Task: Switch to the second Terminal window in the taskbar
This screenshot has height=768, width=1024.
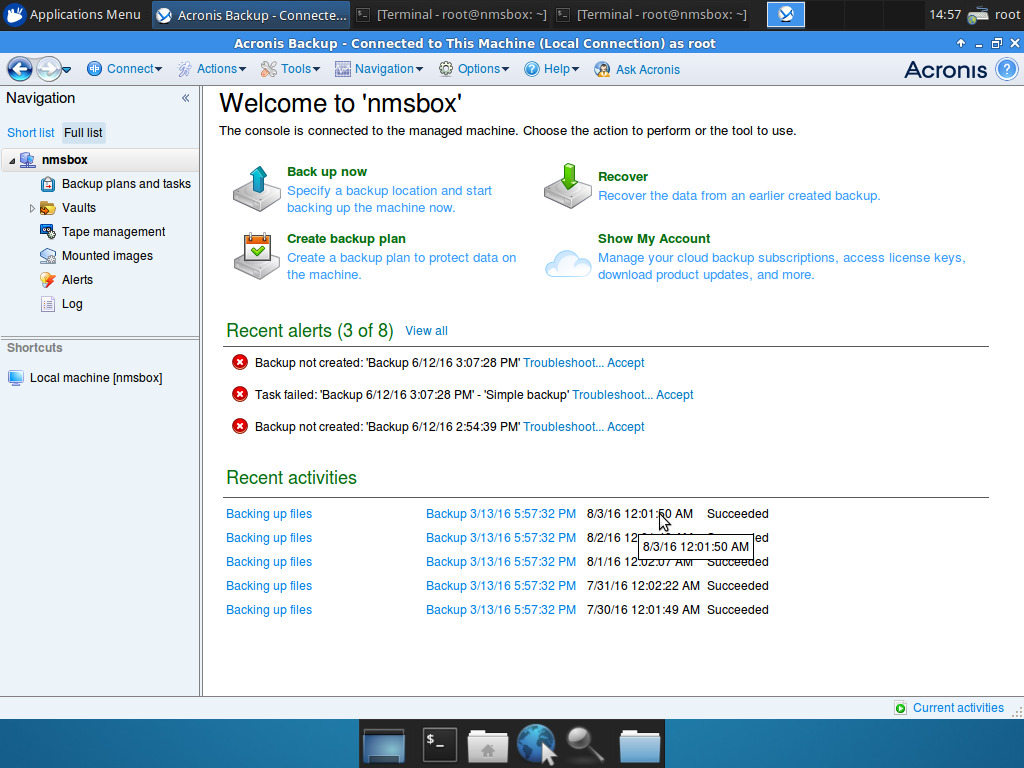Action: tap(652, 14)
